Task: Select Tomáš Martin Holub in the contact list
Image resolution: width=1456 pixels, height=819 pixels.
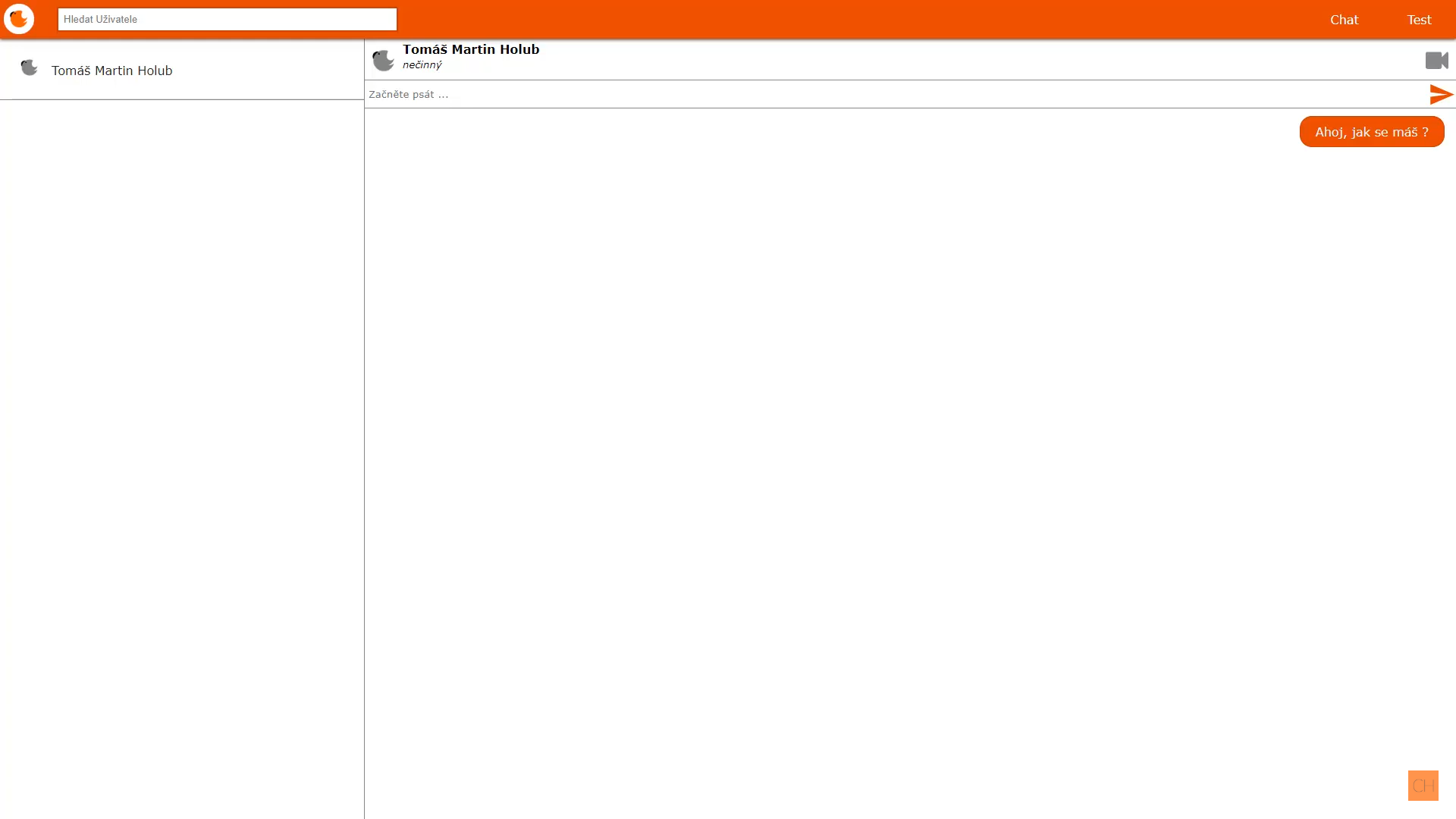Action: [112, 71]
